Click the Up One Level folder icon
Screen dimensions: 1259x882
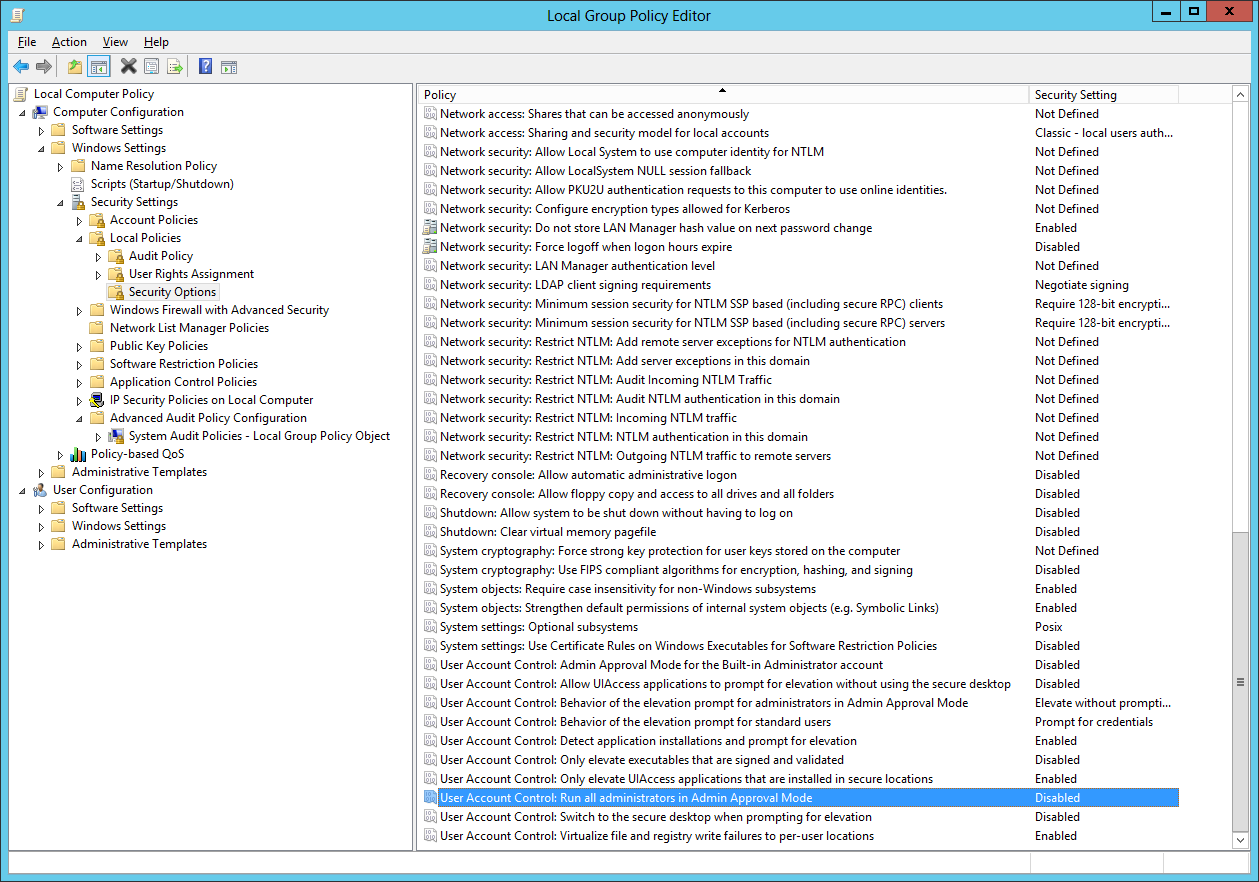point(74,67)
